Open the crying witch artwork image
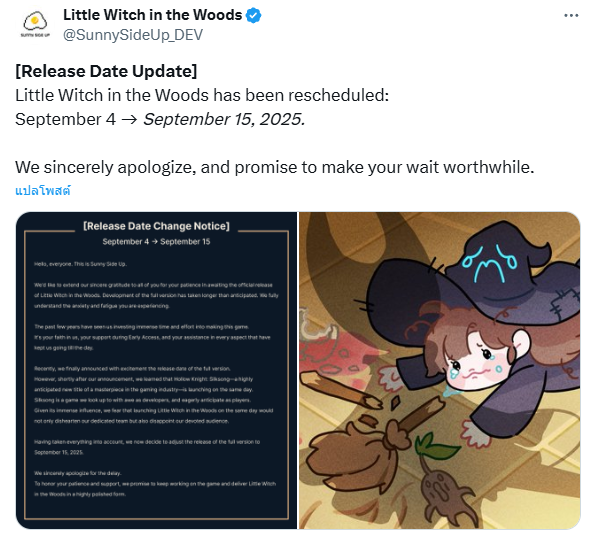The image size is (594, 543). point(439,370)
